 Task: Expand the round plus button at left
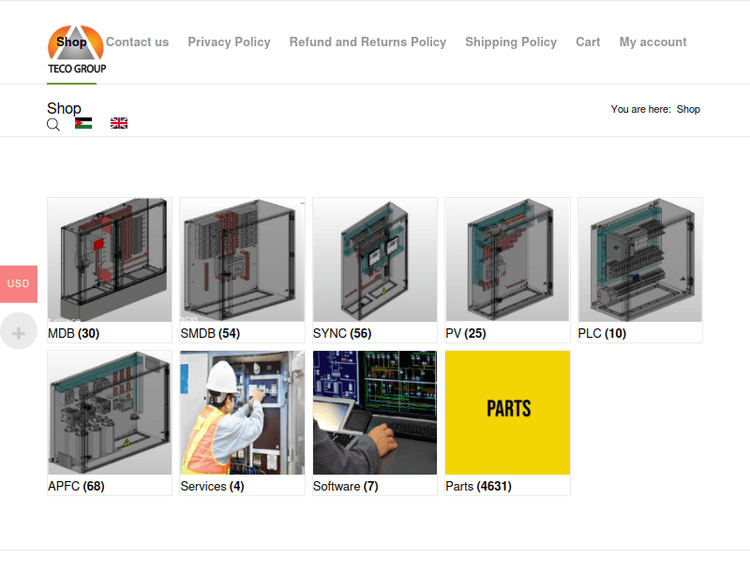coord(19,331)
